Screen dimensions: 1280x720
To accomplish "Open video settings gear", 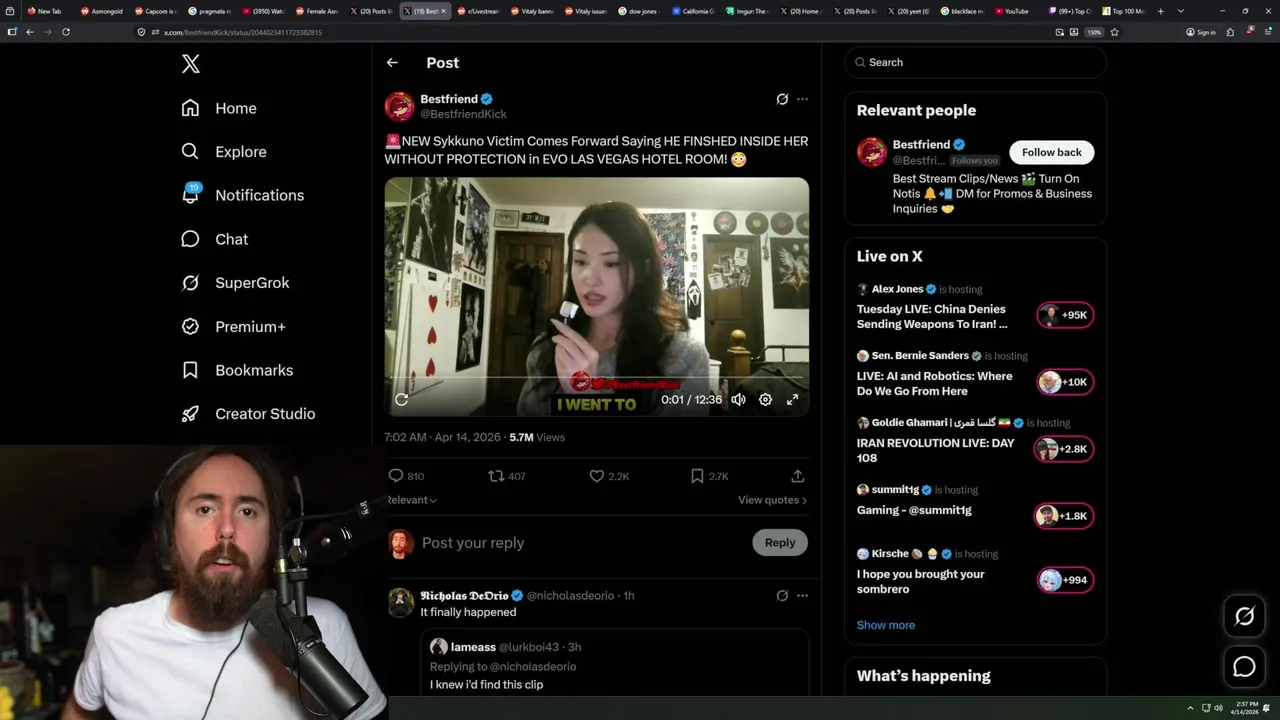I will [x=765, y=399].
